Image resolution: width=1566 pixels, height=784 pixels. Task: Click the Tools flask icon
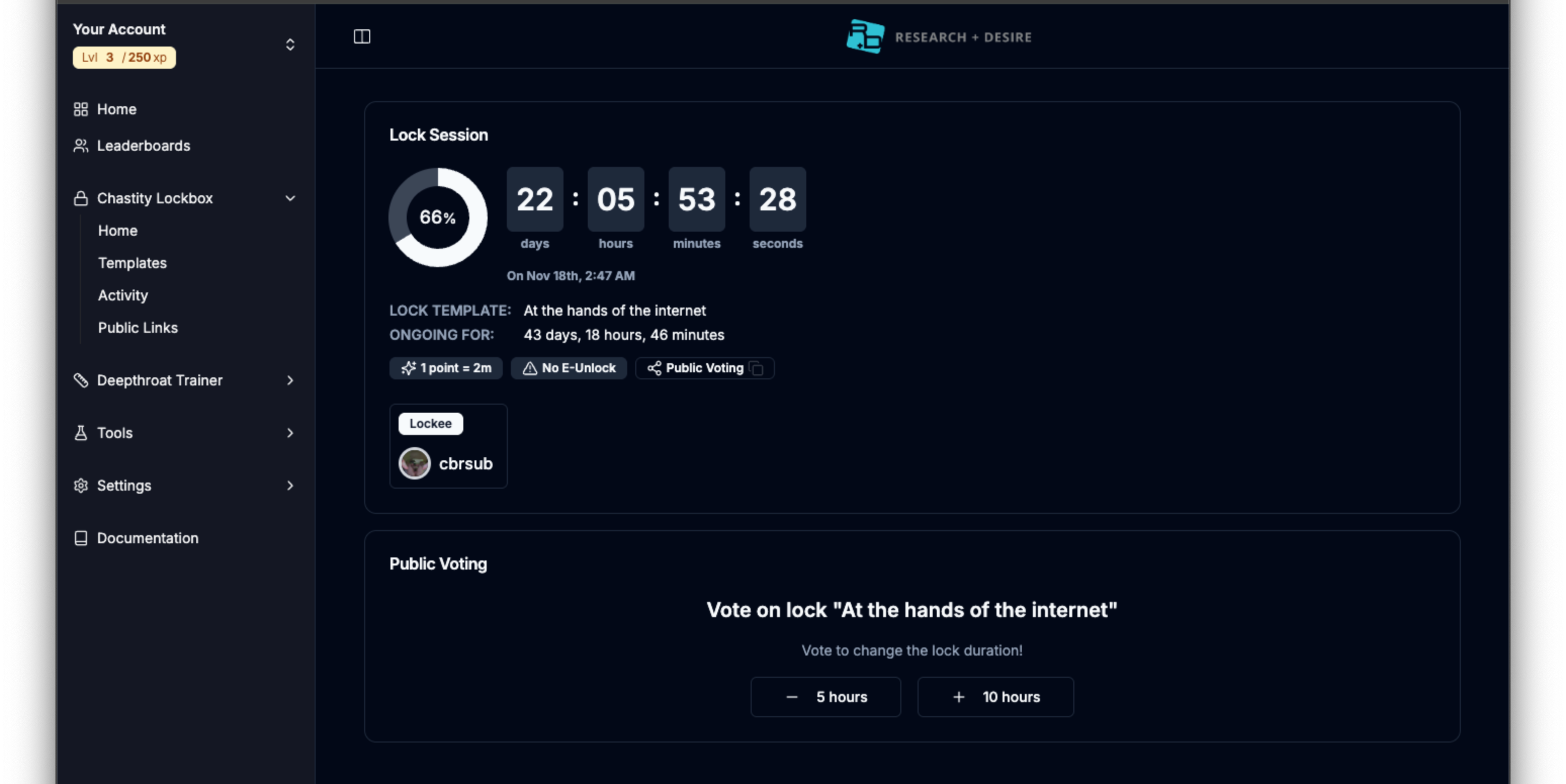tap(81, 433)
